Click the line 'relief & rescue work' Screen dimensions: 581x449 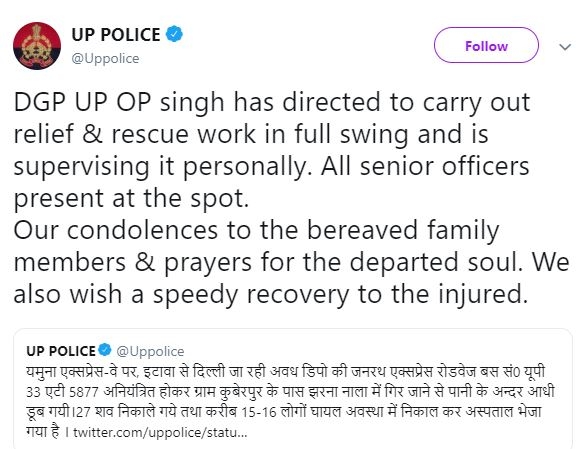point(251,134)
